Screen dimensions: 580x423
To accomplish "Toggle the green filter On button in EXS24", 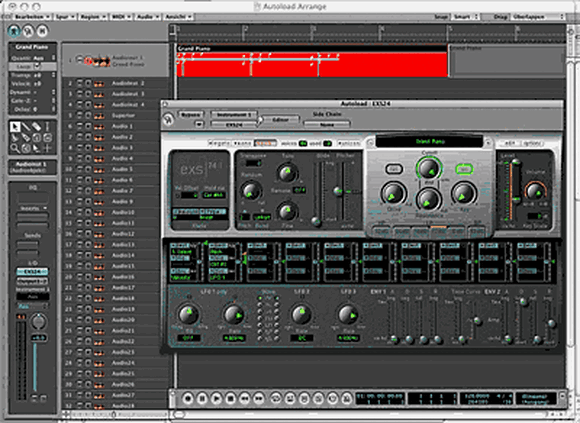I will [x=464, y=169].
